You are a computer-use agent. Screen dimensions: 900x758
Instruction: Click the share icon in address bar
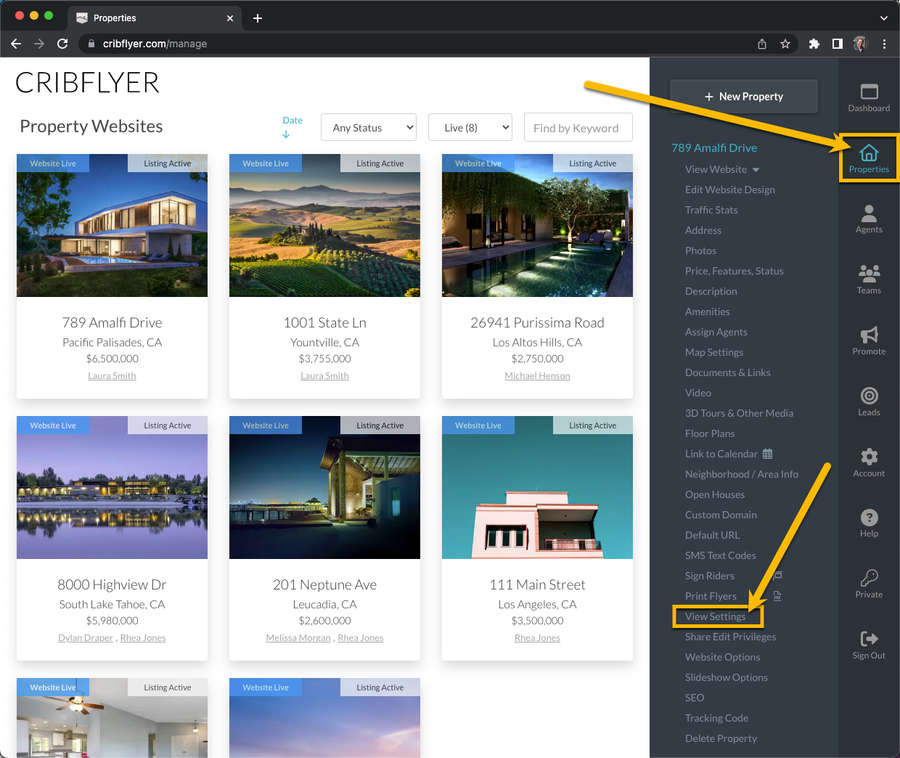tap(762, 44)
